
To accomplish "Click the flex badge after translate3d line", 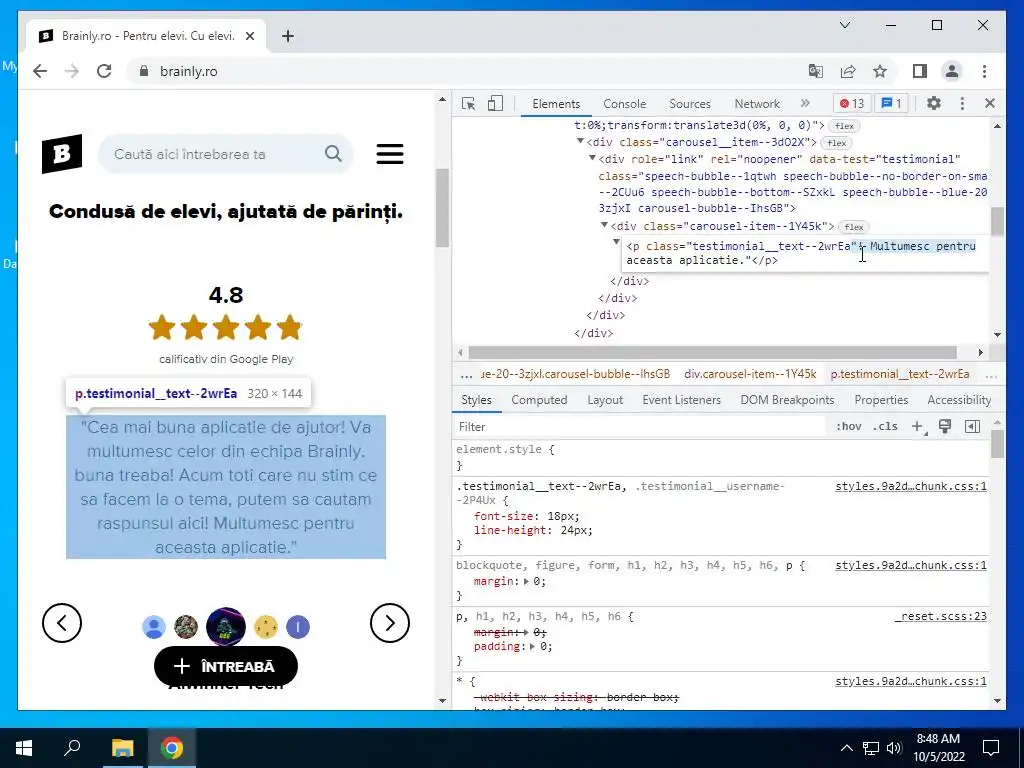I will point(844,126).
